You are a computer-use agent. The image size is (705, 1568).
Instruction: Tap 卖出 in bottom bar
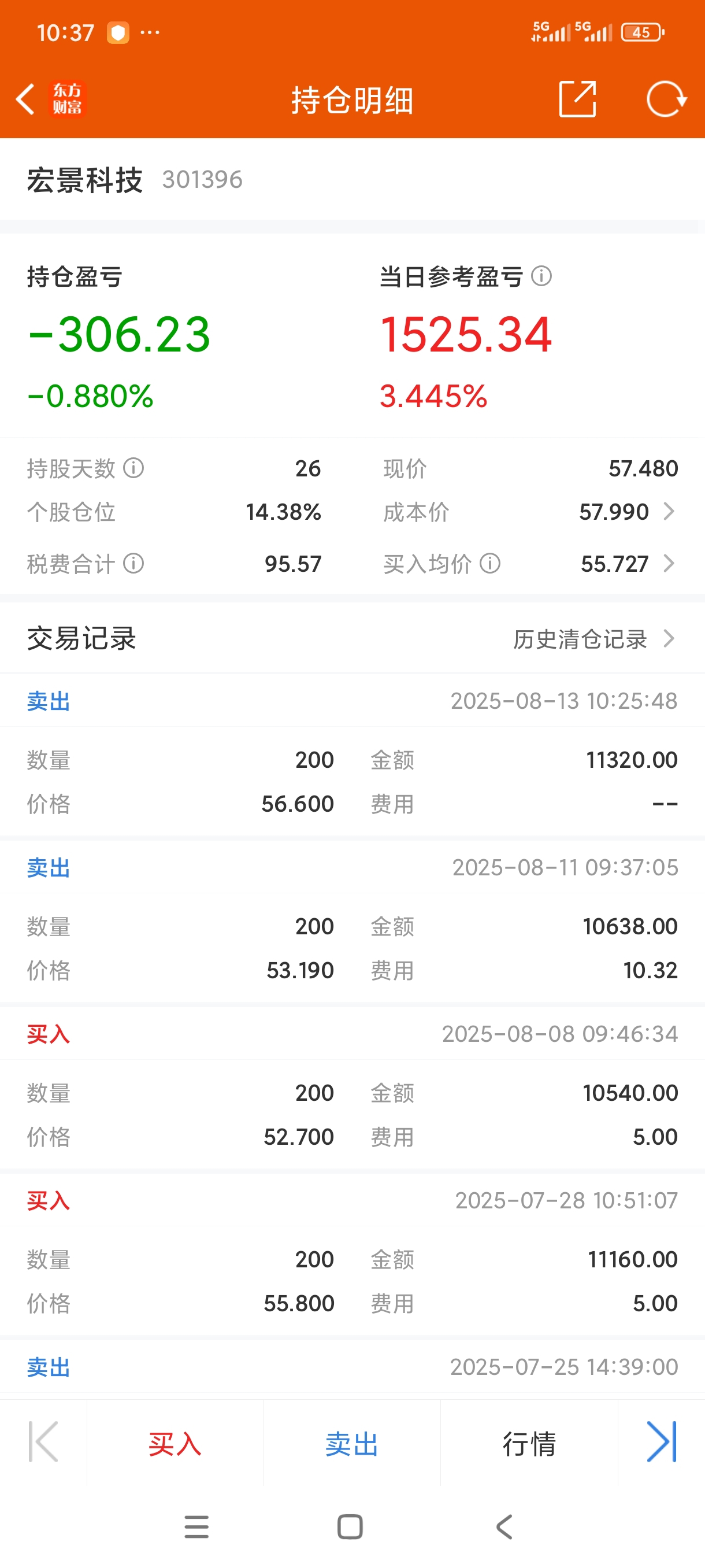tap(352, 1444)
